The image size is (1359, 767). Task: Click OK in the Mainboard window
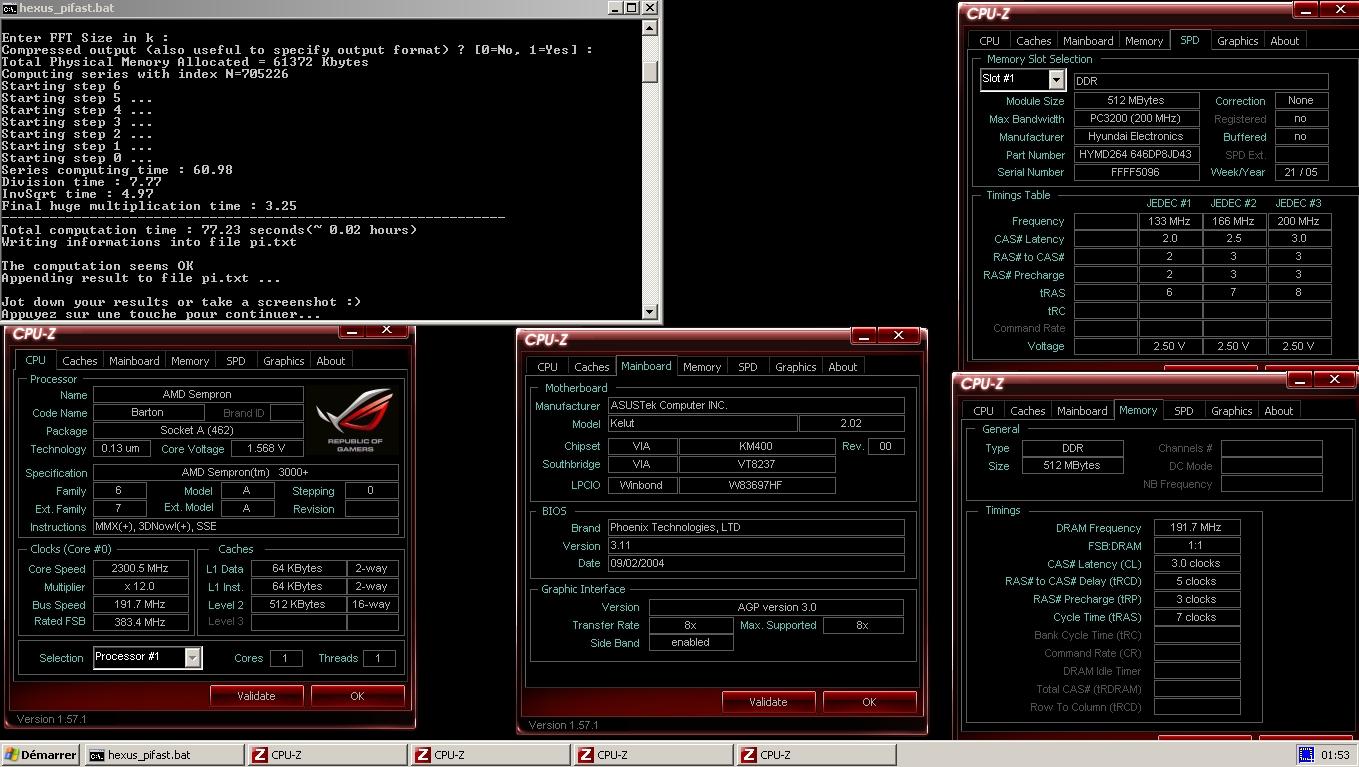(869, 702)
